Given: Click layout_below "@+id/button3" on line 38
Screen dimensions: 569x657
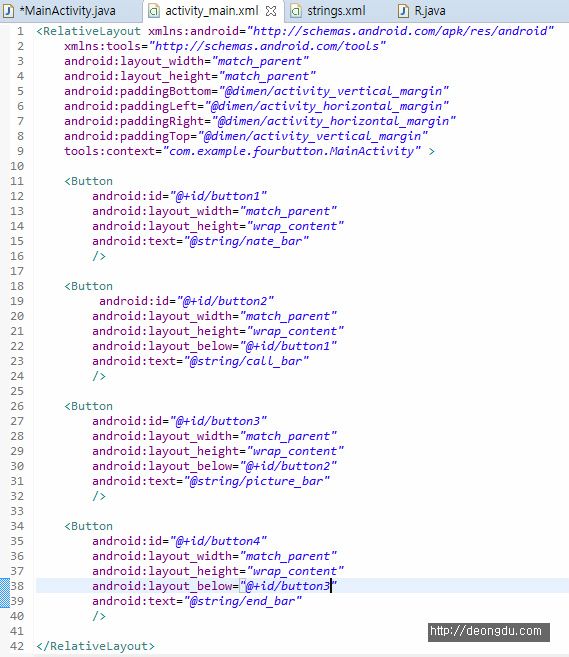Looking at the screenshot, I should (288, 586).
